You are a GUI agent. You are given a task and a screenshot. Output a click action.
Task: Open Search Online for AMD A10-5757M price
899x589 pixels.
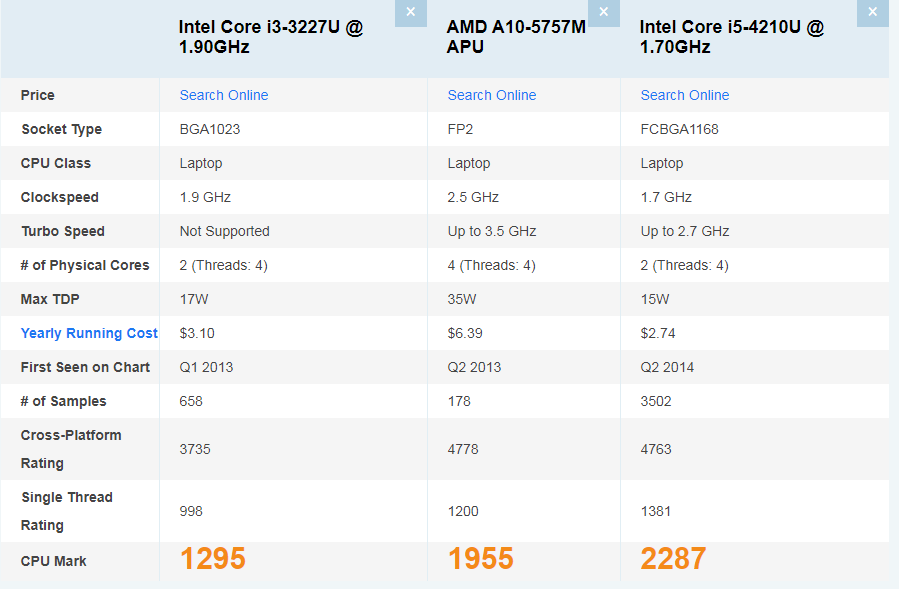tap(492, 95)
